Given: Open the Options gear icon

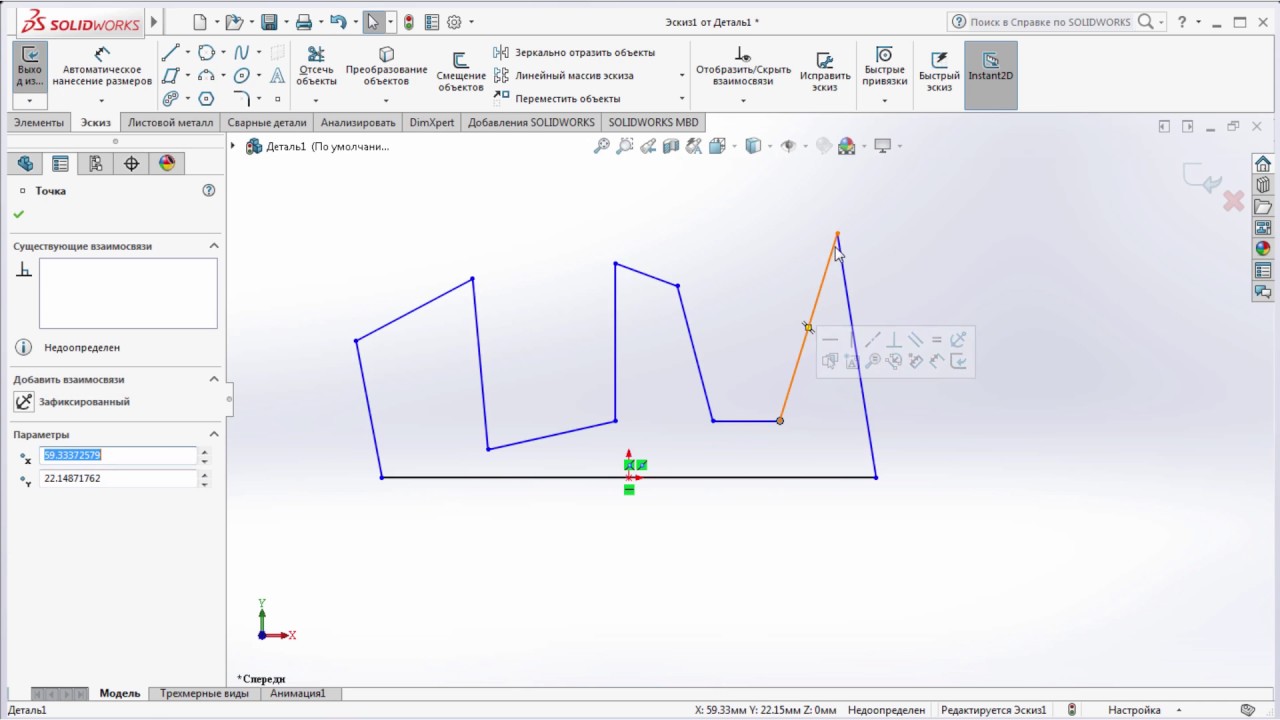Looking at the screenshot, I should pos(454,22).
